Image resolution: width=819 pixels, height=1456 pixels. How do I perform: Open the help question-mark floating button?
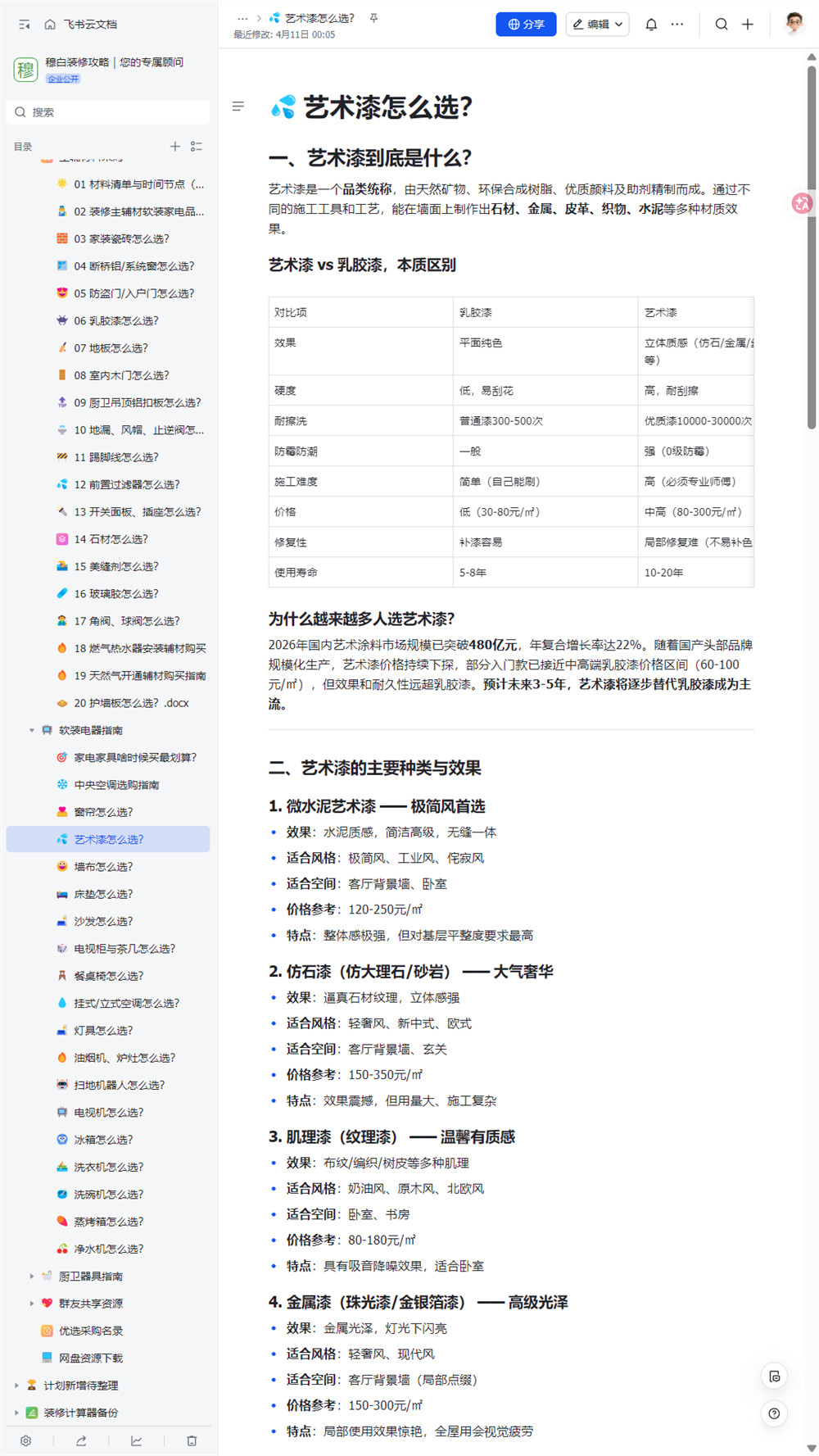tap(774, 1413)
